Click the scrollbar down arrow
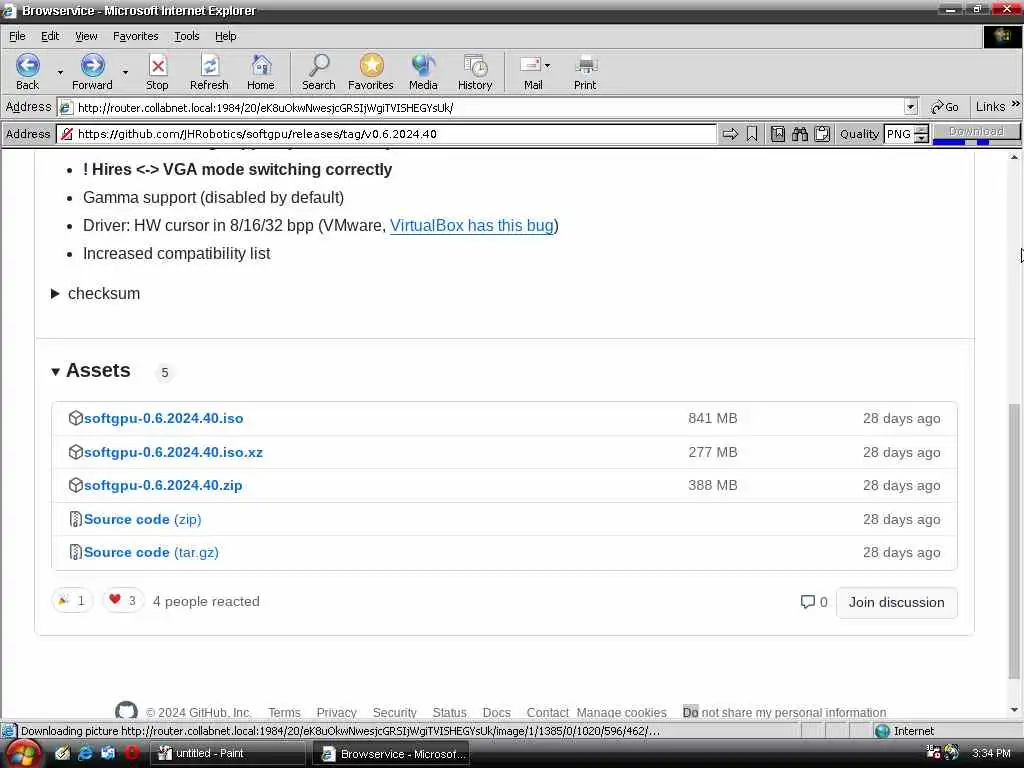1024x768 pixels. pyautogui.click(x=1014, y=710)
